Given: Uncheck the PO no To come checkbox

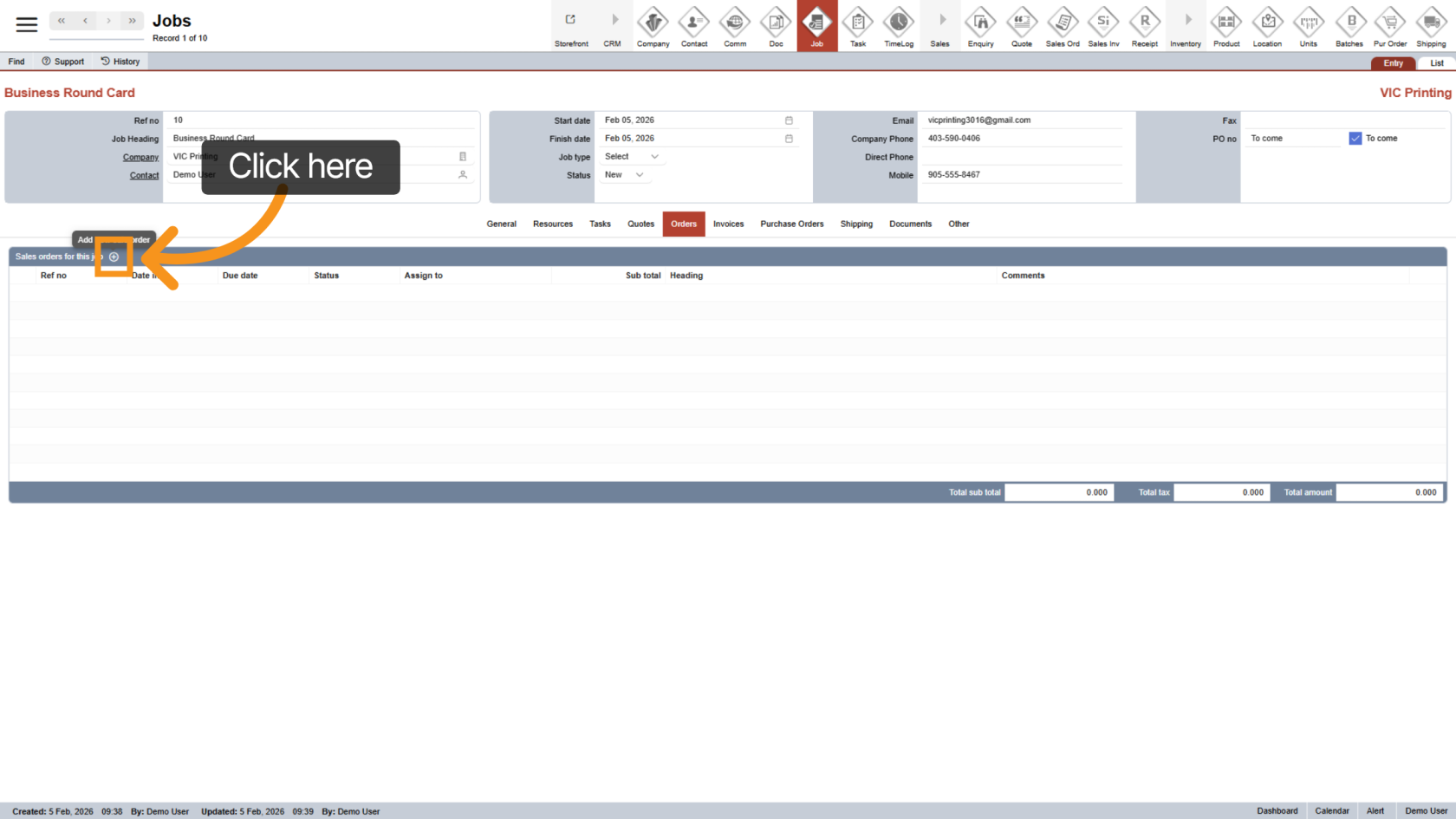Looking at the screenshot, I should [x=1355, y=139].
